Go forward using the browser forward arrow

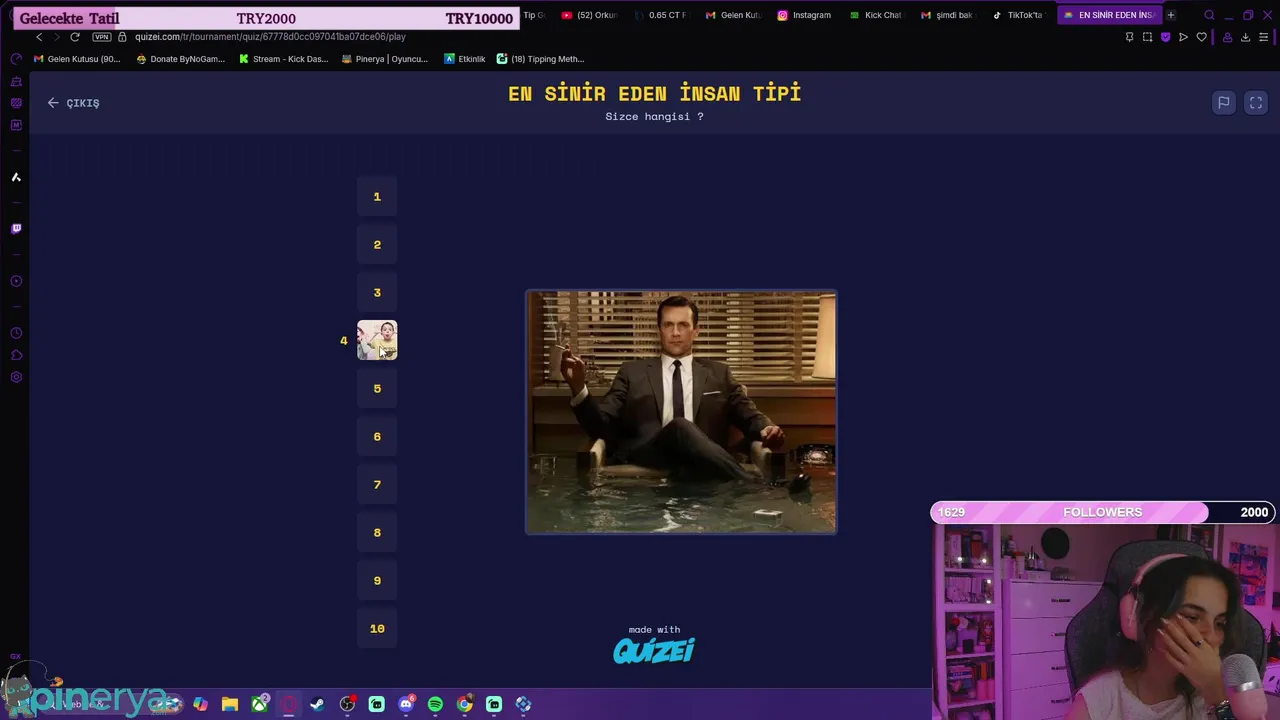pyautogui.click(x=56, y=37)
